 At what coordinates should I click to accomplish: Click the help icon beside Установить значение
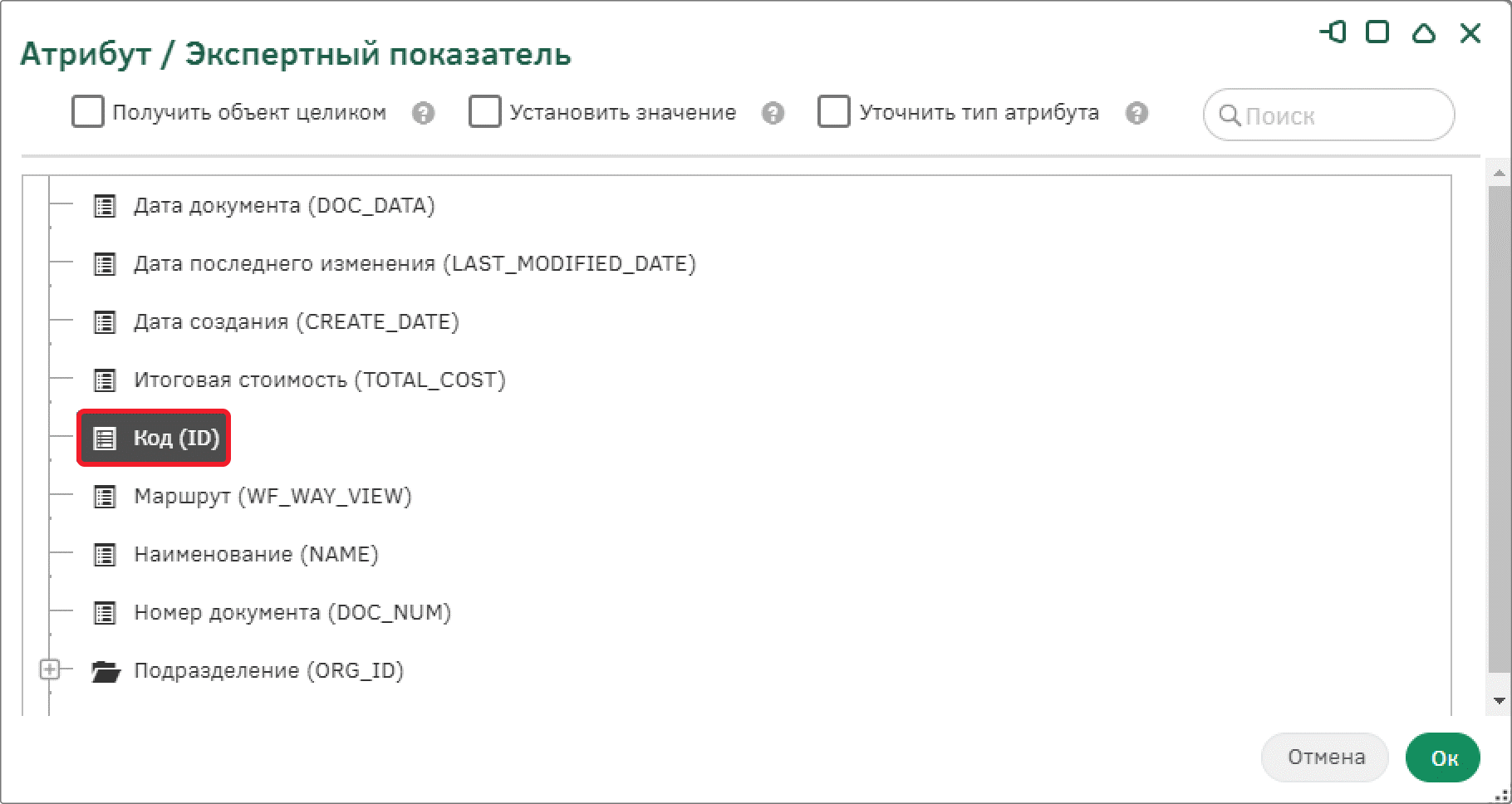click(773, 113)
